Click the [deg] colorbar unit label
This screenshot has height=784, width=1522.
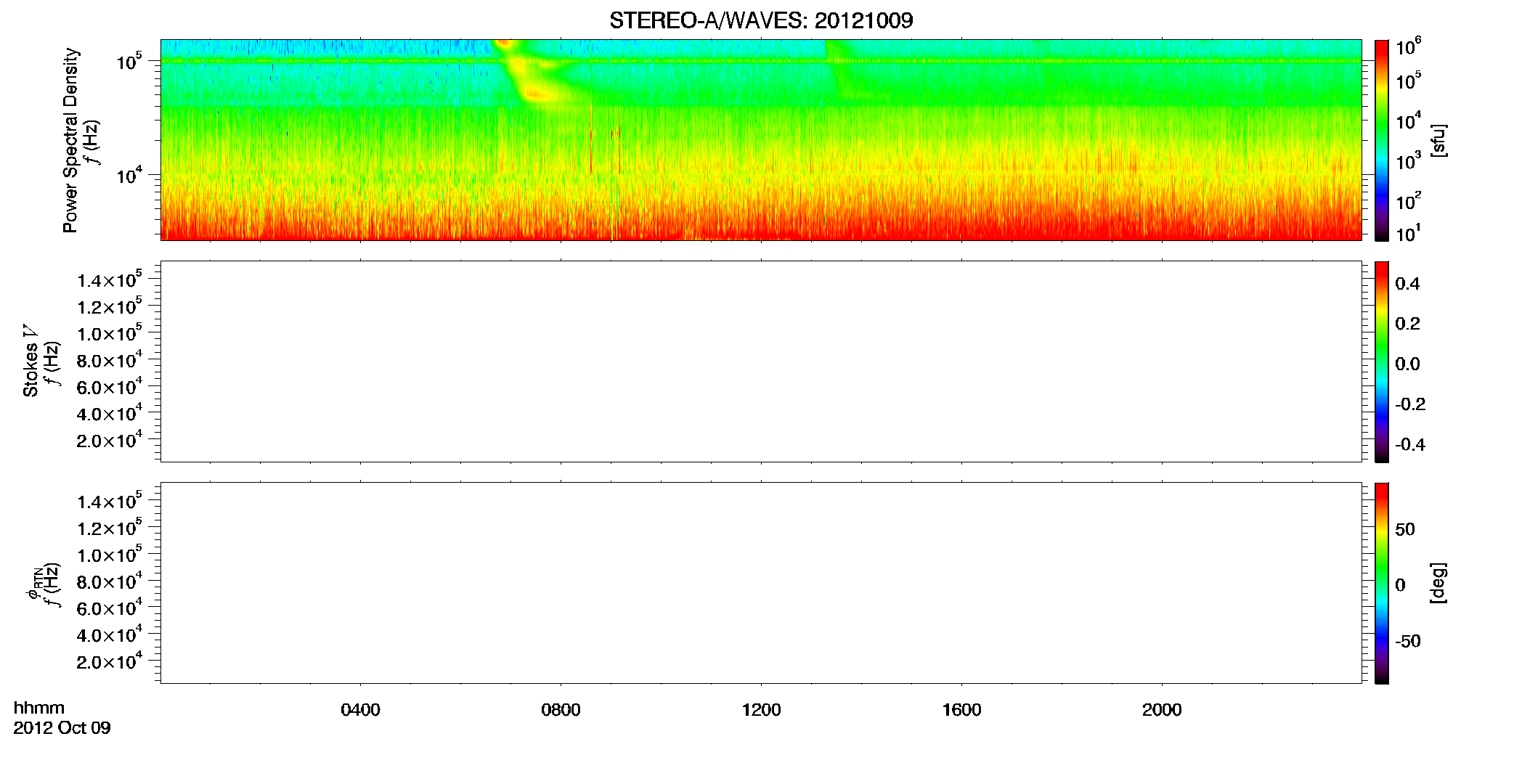click(1438, 583)
